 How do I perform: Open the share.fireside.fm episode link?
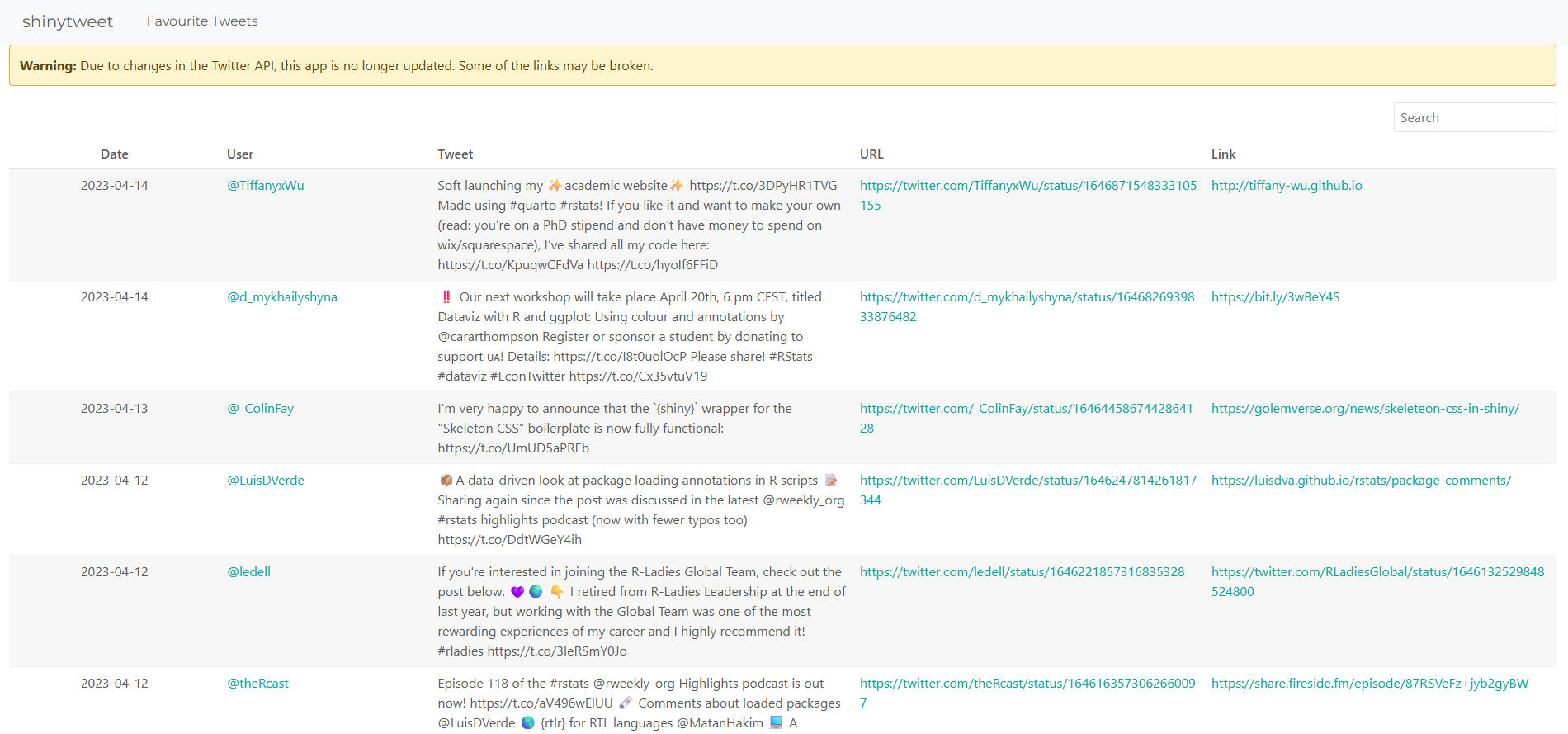tap(1370, 684)
